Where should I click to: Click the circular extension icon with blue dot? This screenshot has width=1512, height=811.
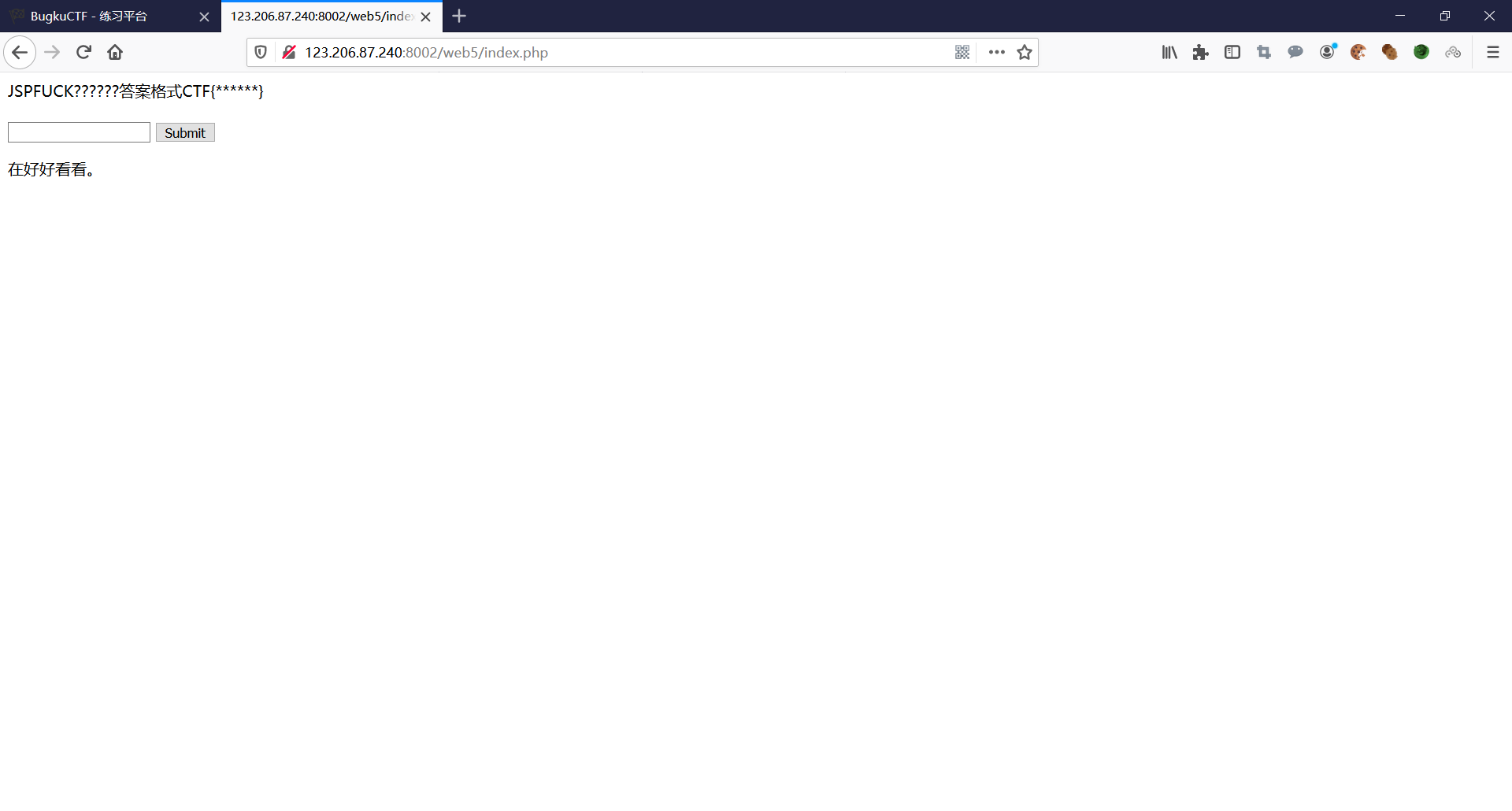coord(1328,52)
